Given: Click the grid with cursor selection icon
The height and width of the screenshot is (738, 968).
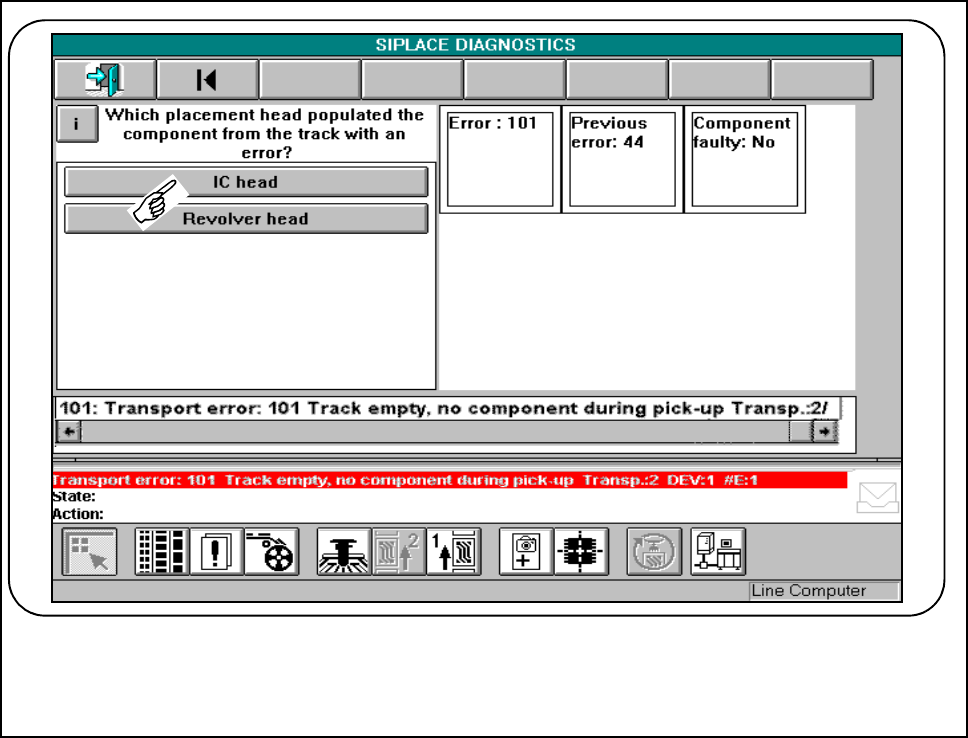Looking at the screenshot, I should point(90,552).
